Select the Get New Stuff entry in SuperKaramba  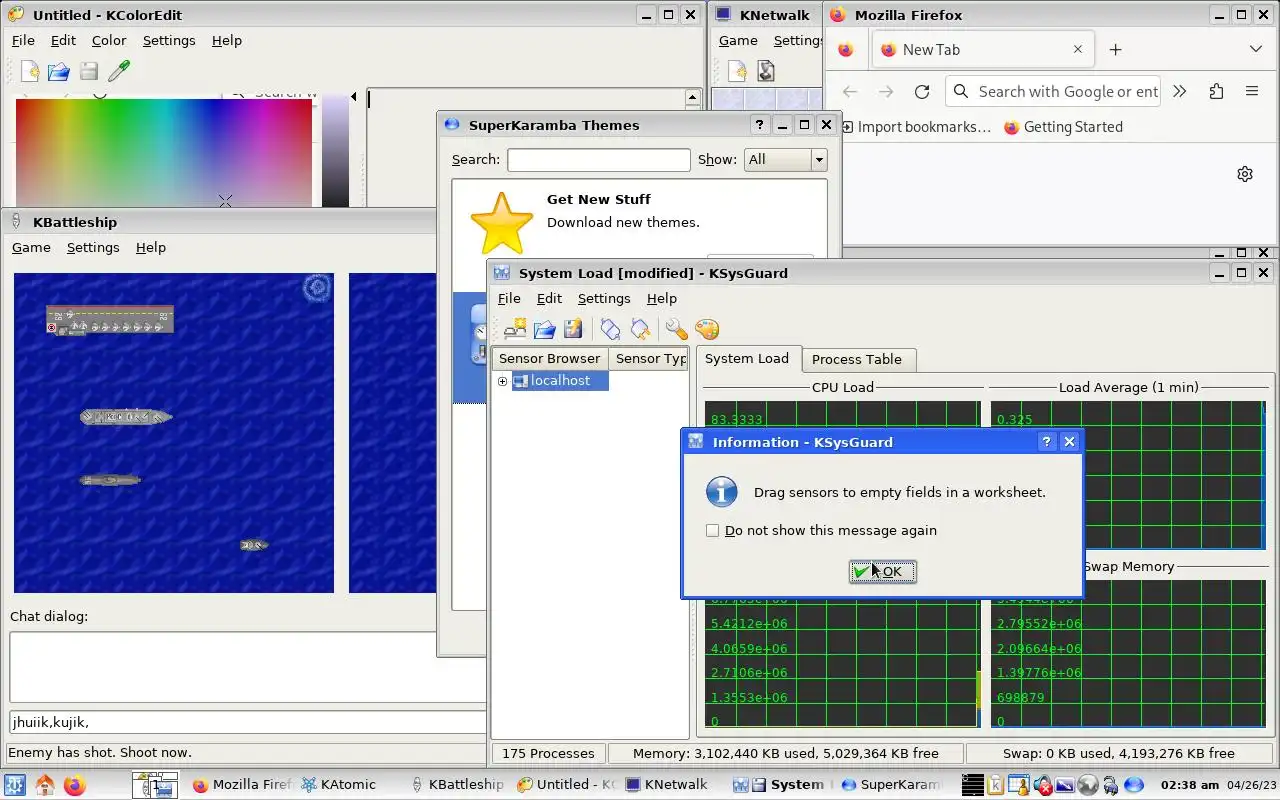click(x=639, y=222)
